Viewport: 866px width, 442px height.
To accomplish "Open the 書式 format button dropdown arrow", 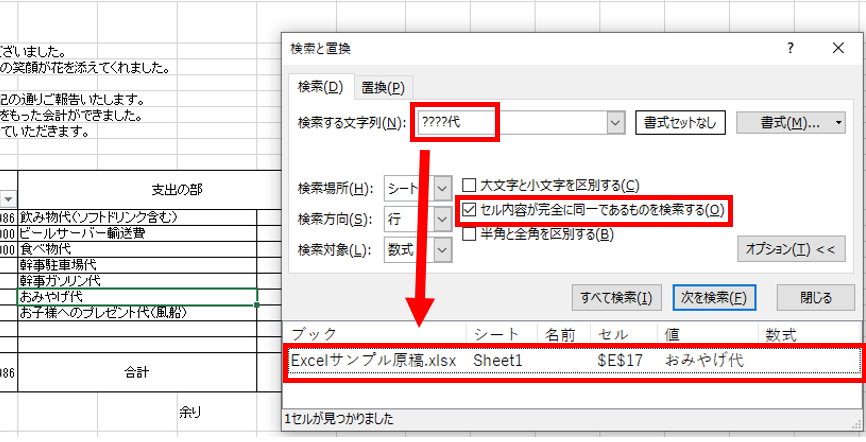I will pyautogui.click(x=839, y=123).
